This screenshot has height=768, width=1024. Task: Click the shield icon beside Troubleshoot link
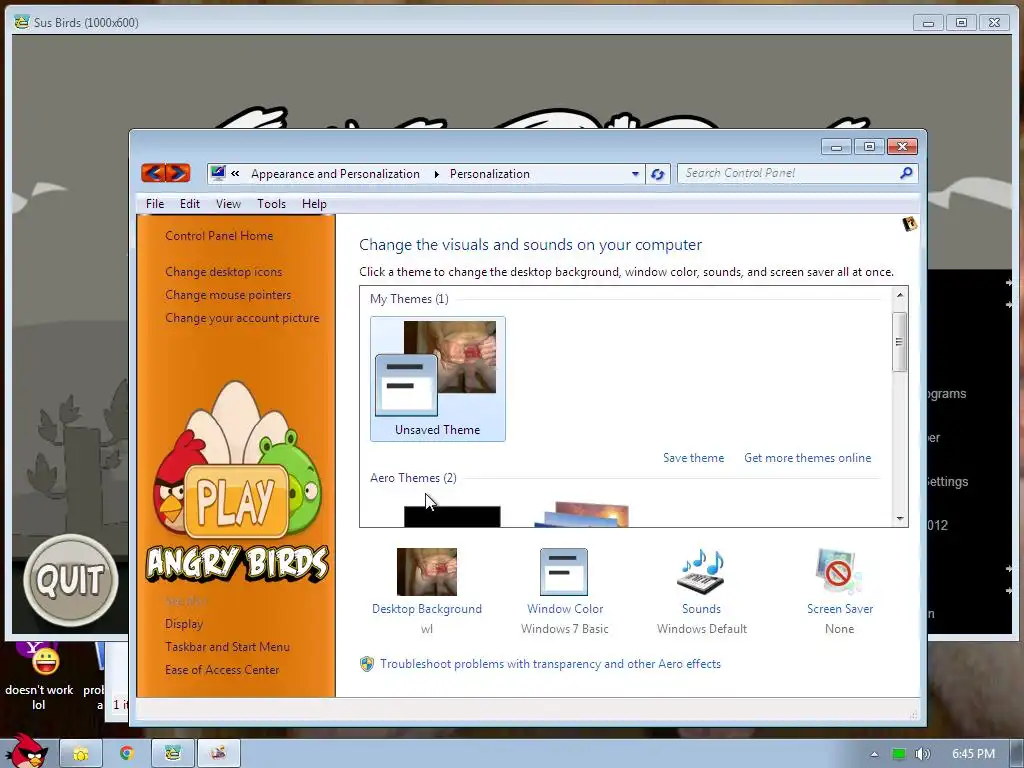coord(367,664)
